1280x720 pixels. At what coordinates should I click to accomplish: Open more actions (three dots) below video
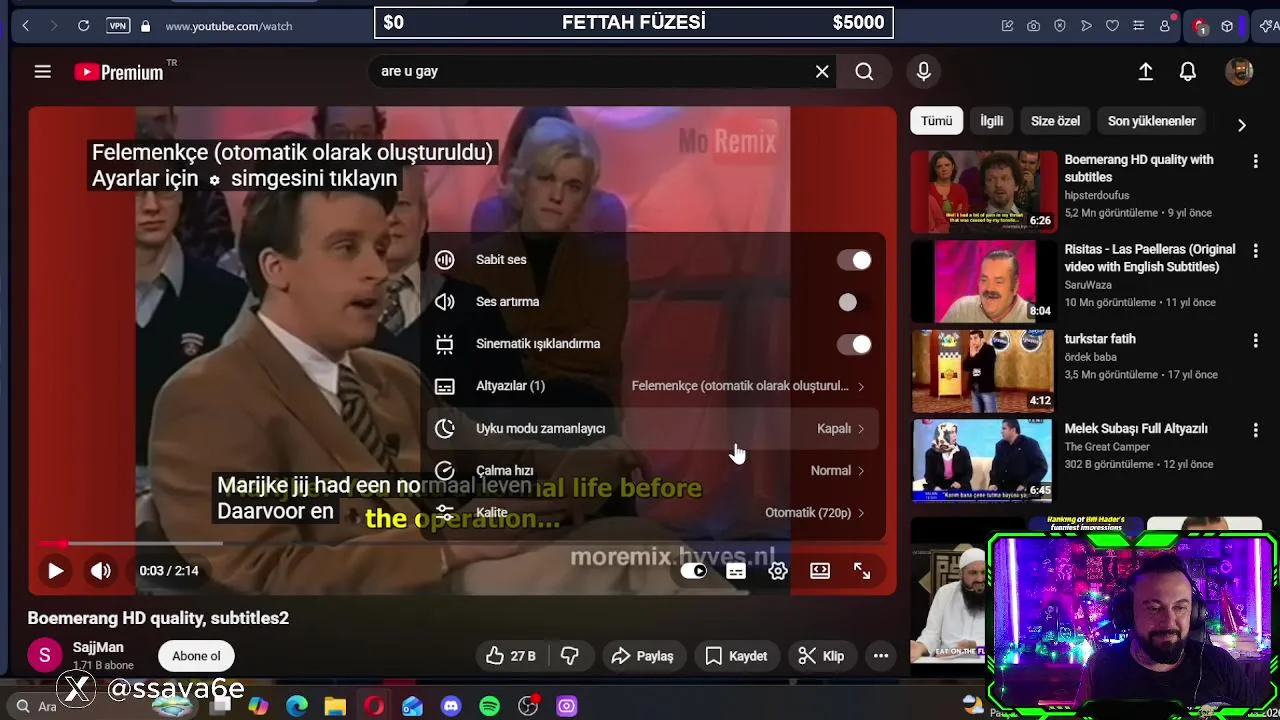881,656
